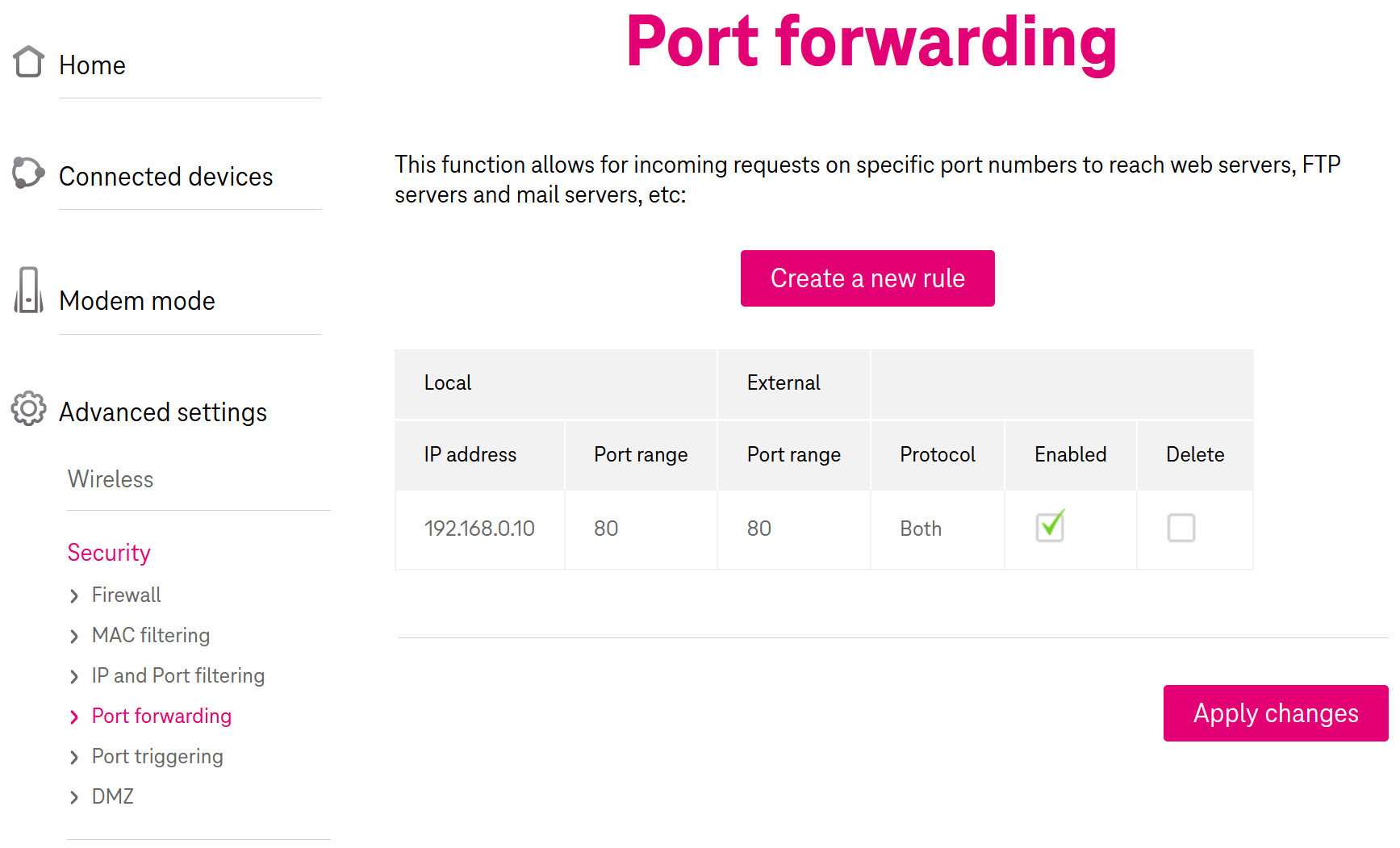
Task: Expand the Port triggering chevron
Action: [74, 757]
